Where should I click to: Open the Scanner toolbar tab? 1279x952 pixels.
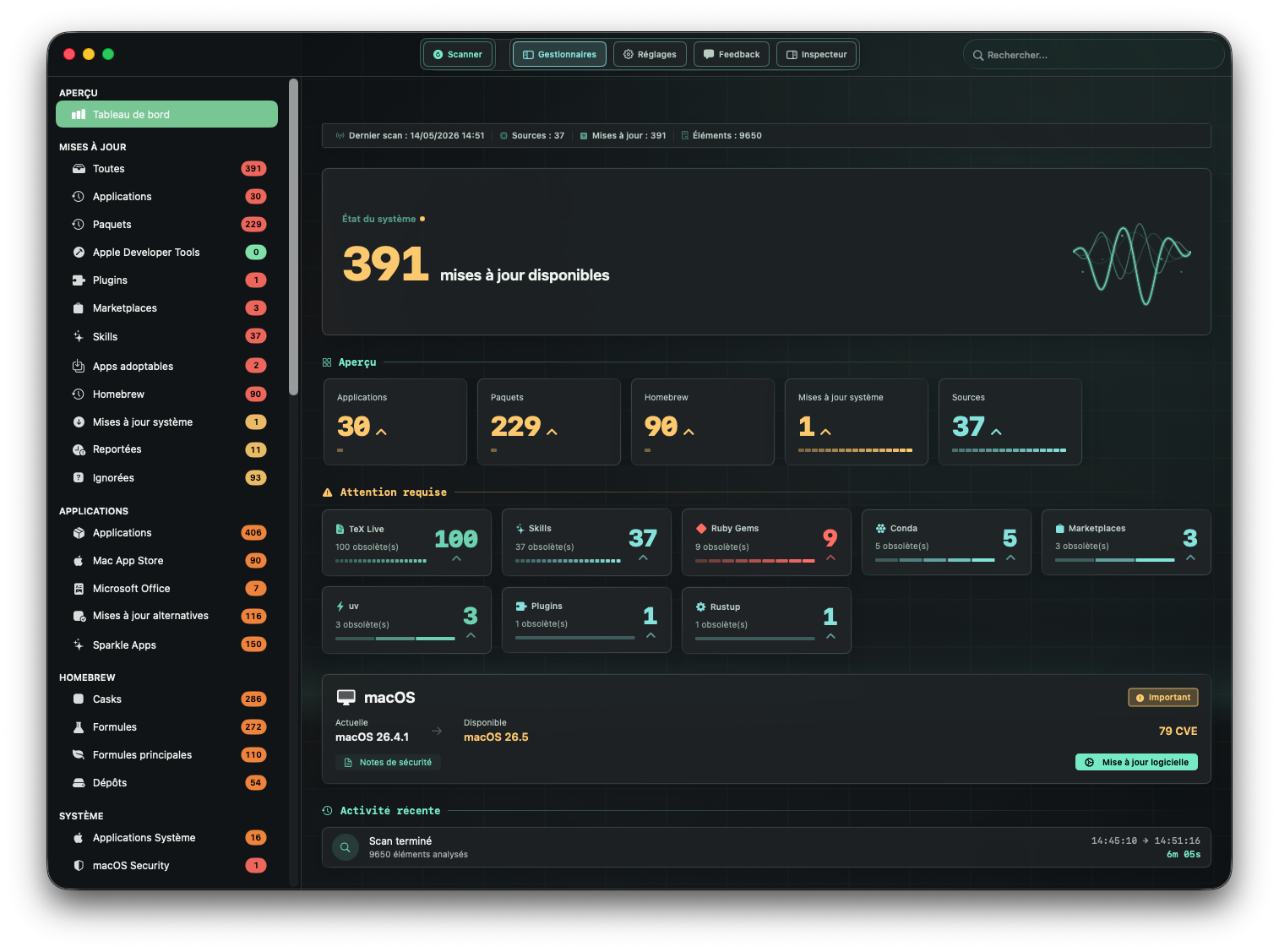click(x=458, y=54)
